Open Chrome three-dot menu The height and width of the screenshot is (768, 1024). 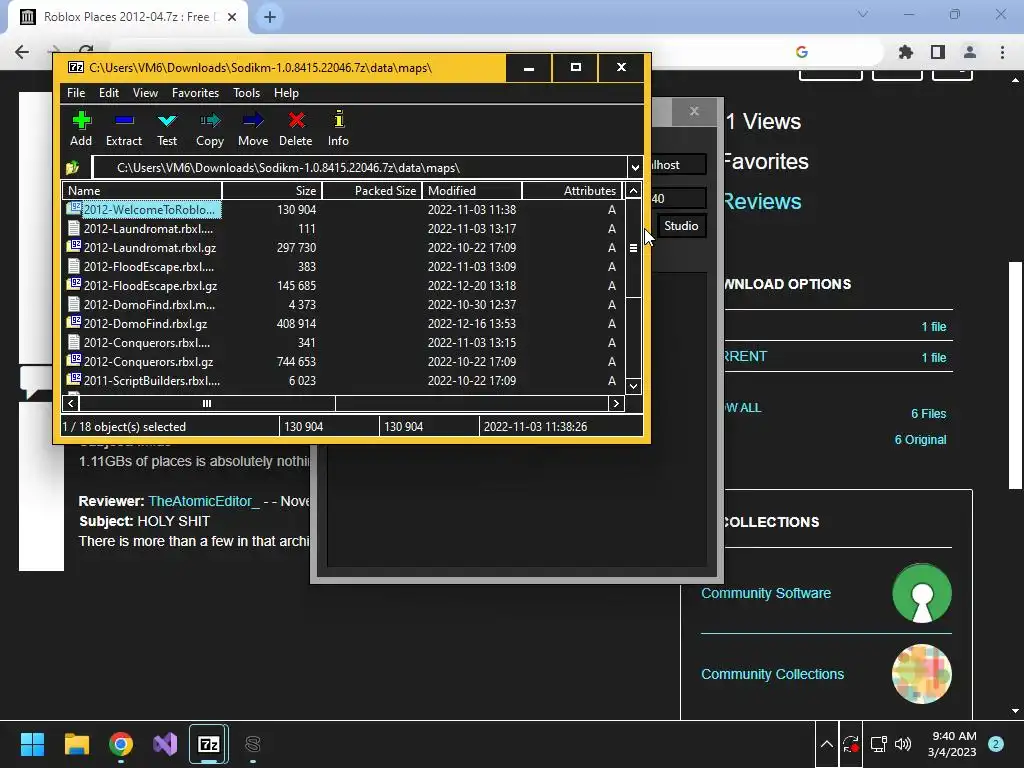1002,52
